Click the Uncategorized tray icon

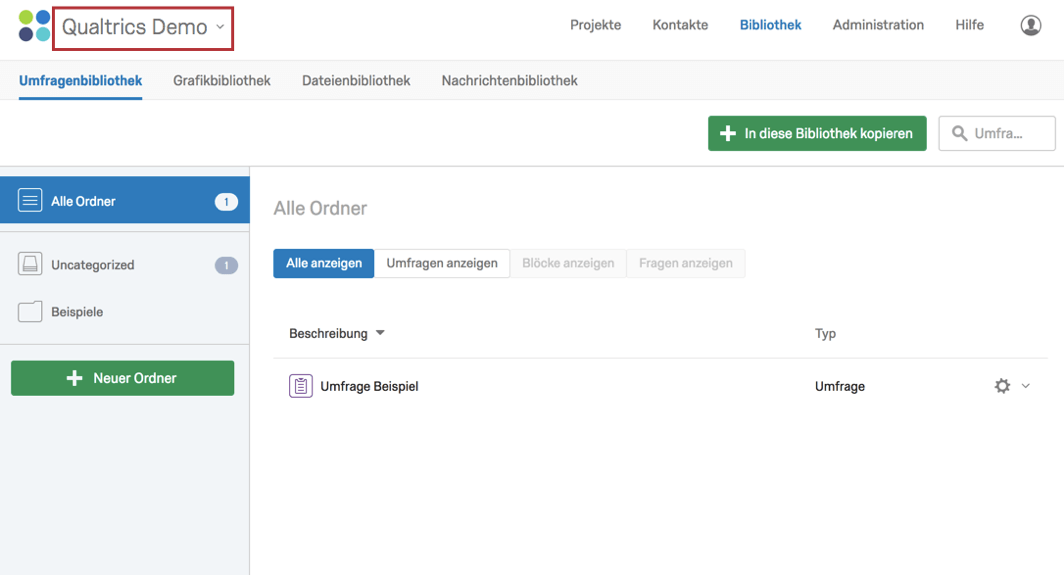point(30,264)
